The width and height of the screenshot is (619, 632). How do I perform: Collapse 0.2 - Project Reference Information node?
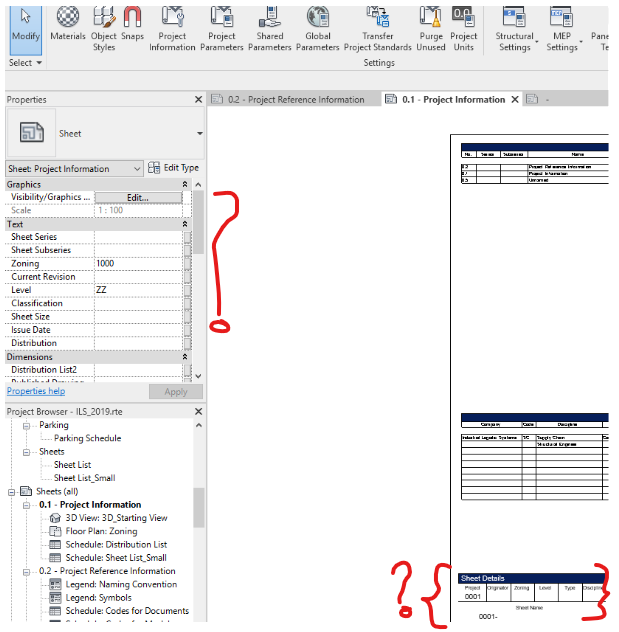tap(26, 572)
